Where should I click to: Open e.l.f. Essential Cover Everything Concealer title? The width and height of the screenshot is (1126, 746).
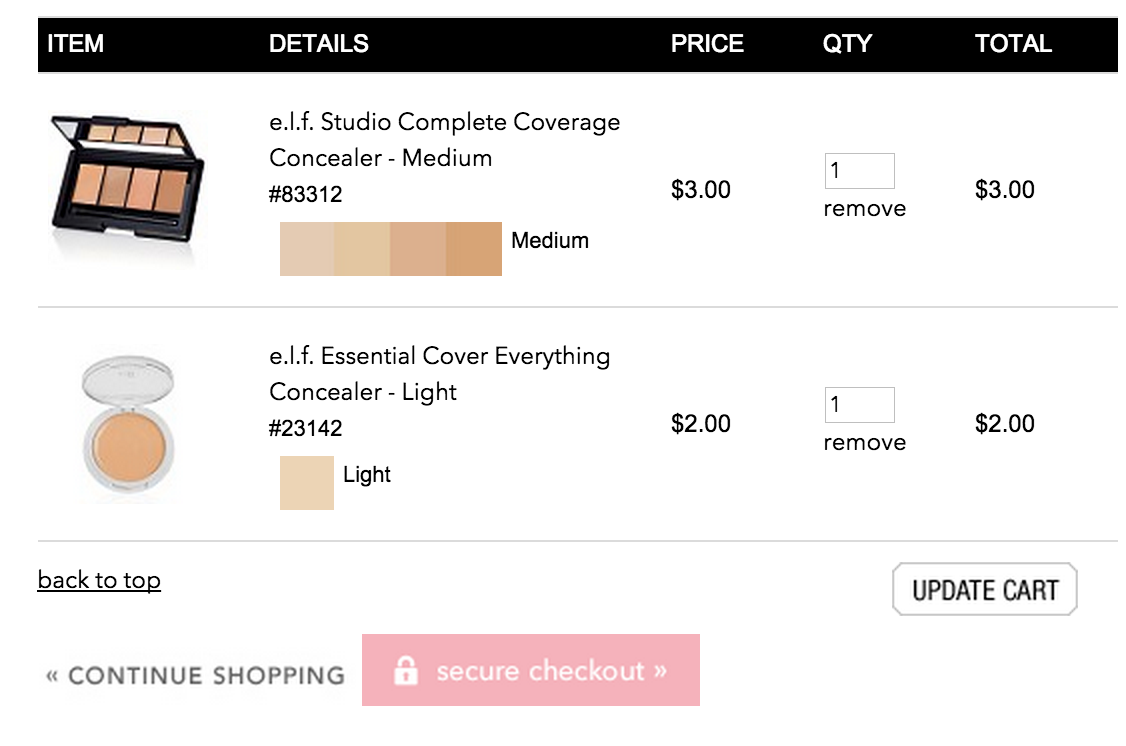[x=439, y=374]
